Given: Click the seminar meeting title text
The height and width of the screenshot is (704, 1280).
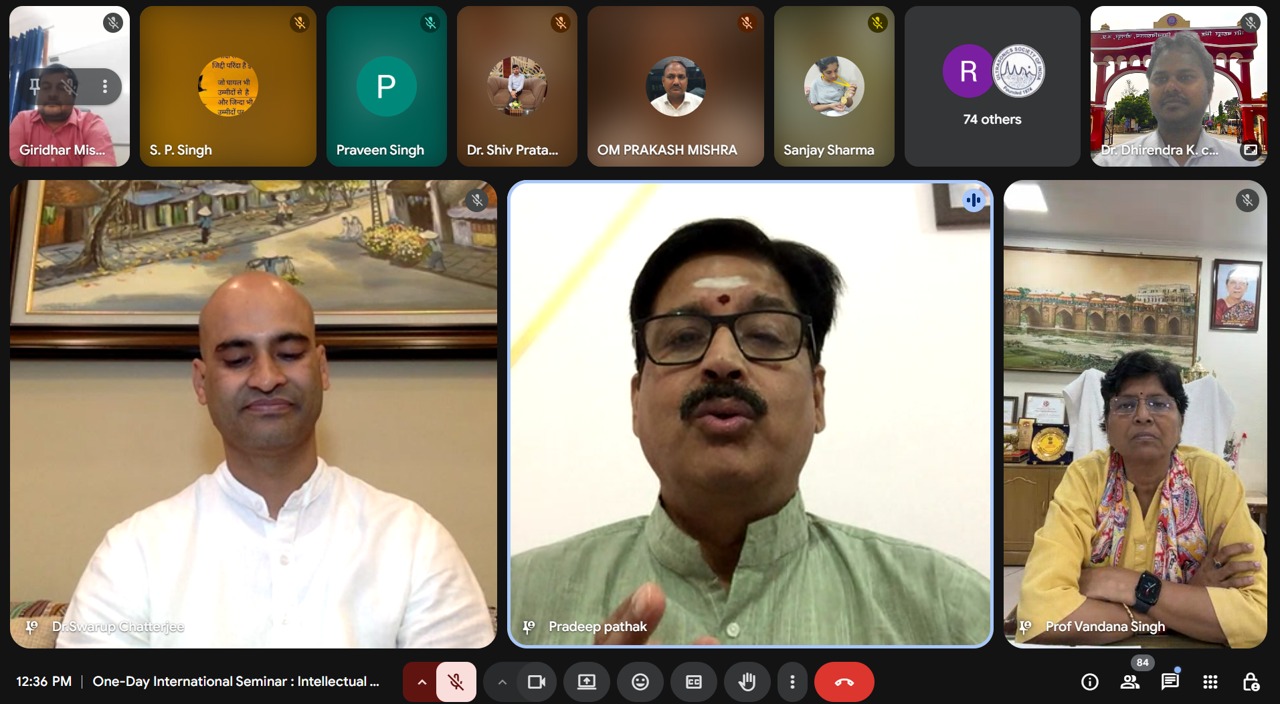Looking at the screenshot, I should 236,682.
